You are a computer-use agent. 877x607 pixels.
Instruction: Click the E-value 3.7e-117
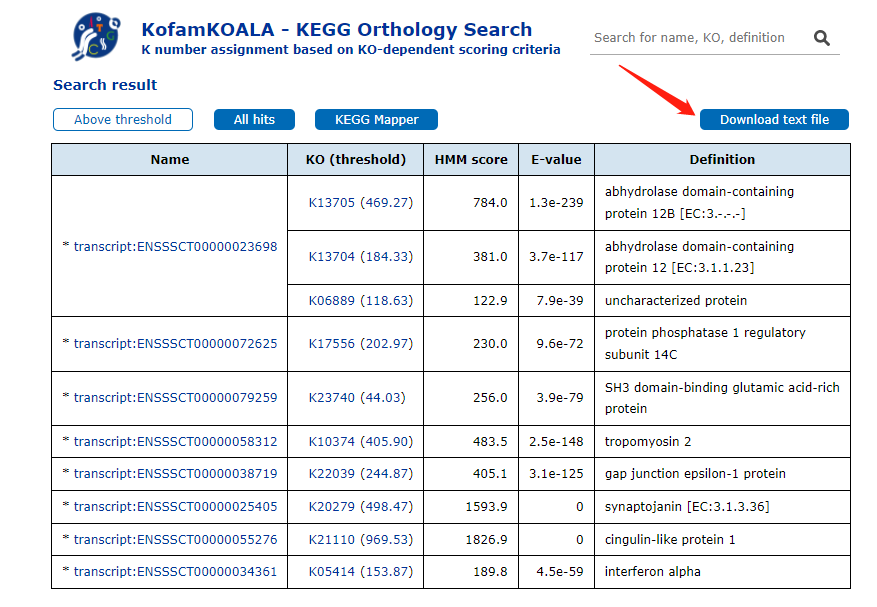click(x=556, y=257)
